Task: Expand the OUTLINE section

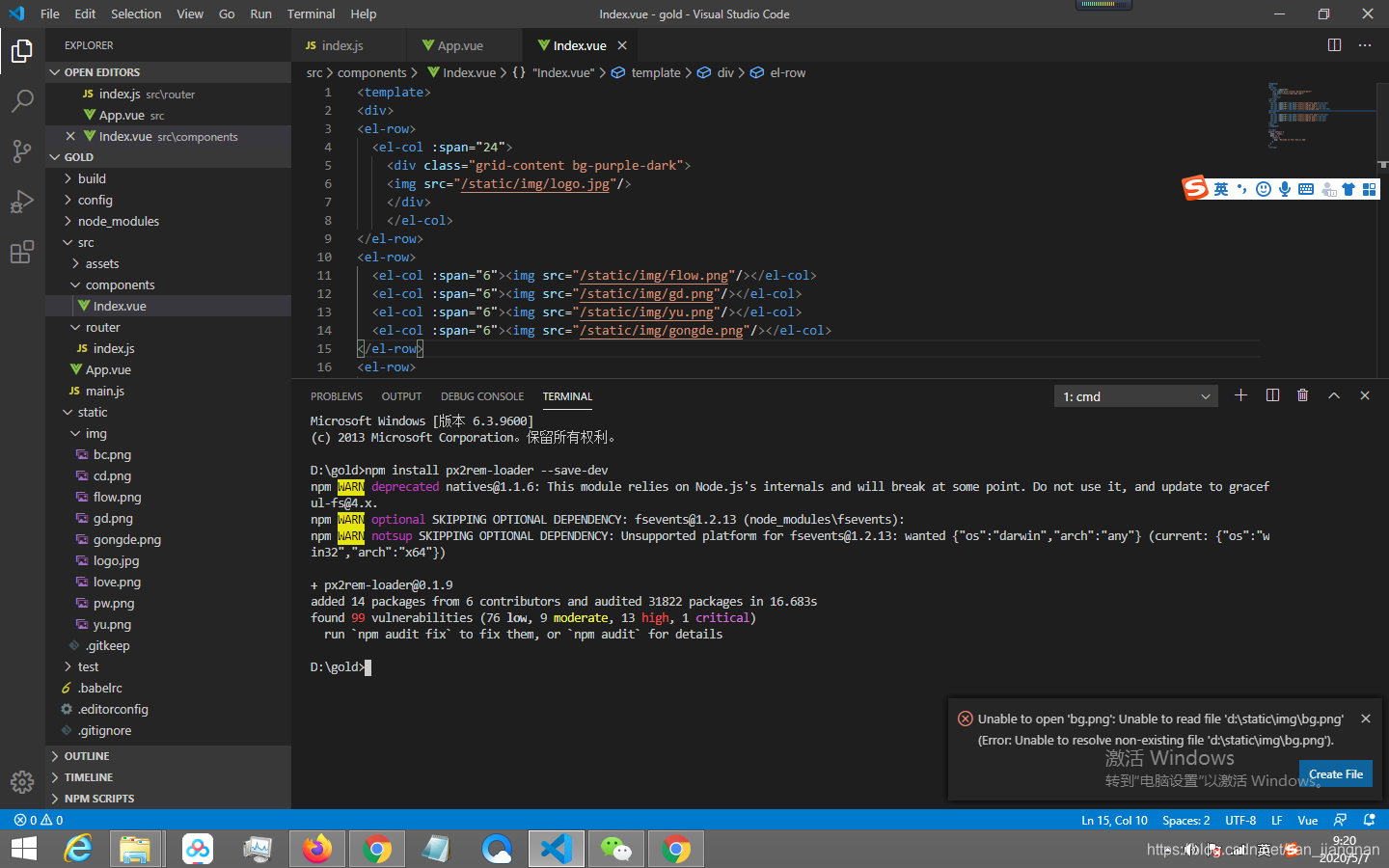Action: tap(168, 756)
